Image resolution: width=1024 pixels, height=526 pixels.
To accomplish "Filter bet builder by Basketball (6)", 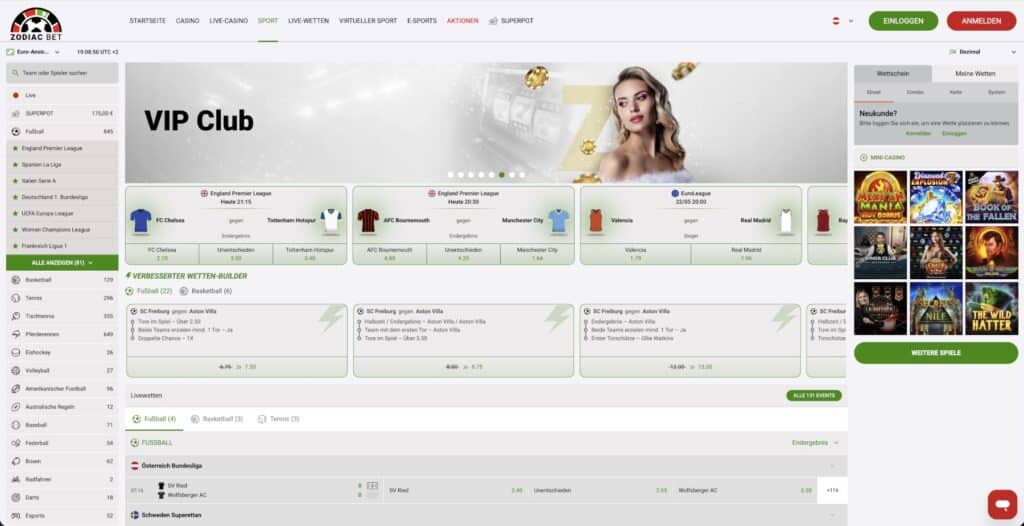I will tap(206, 291).
